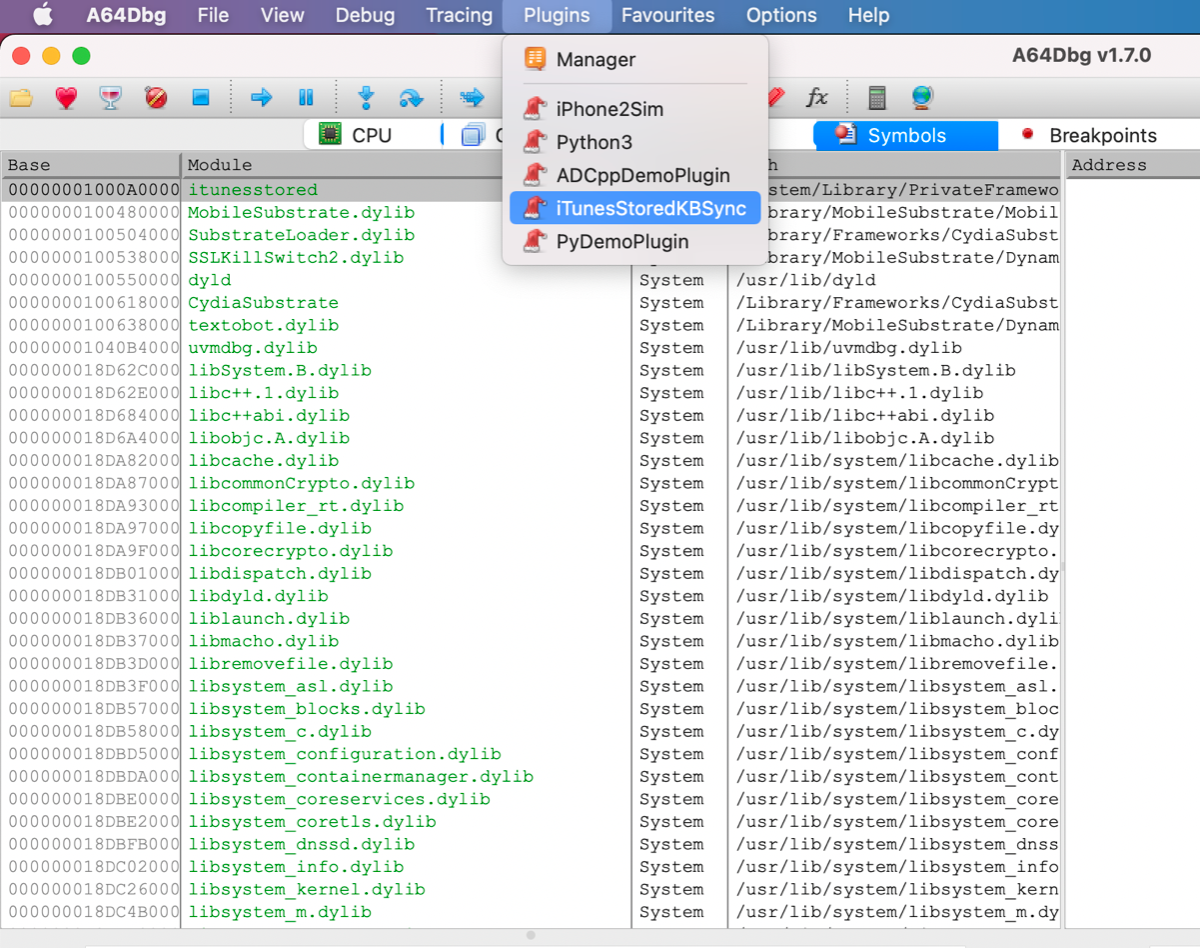Click the Apple logo menu
Image resolution: width=1200 pixels, height=948 pixels.
coord(43,15)
